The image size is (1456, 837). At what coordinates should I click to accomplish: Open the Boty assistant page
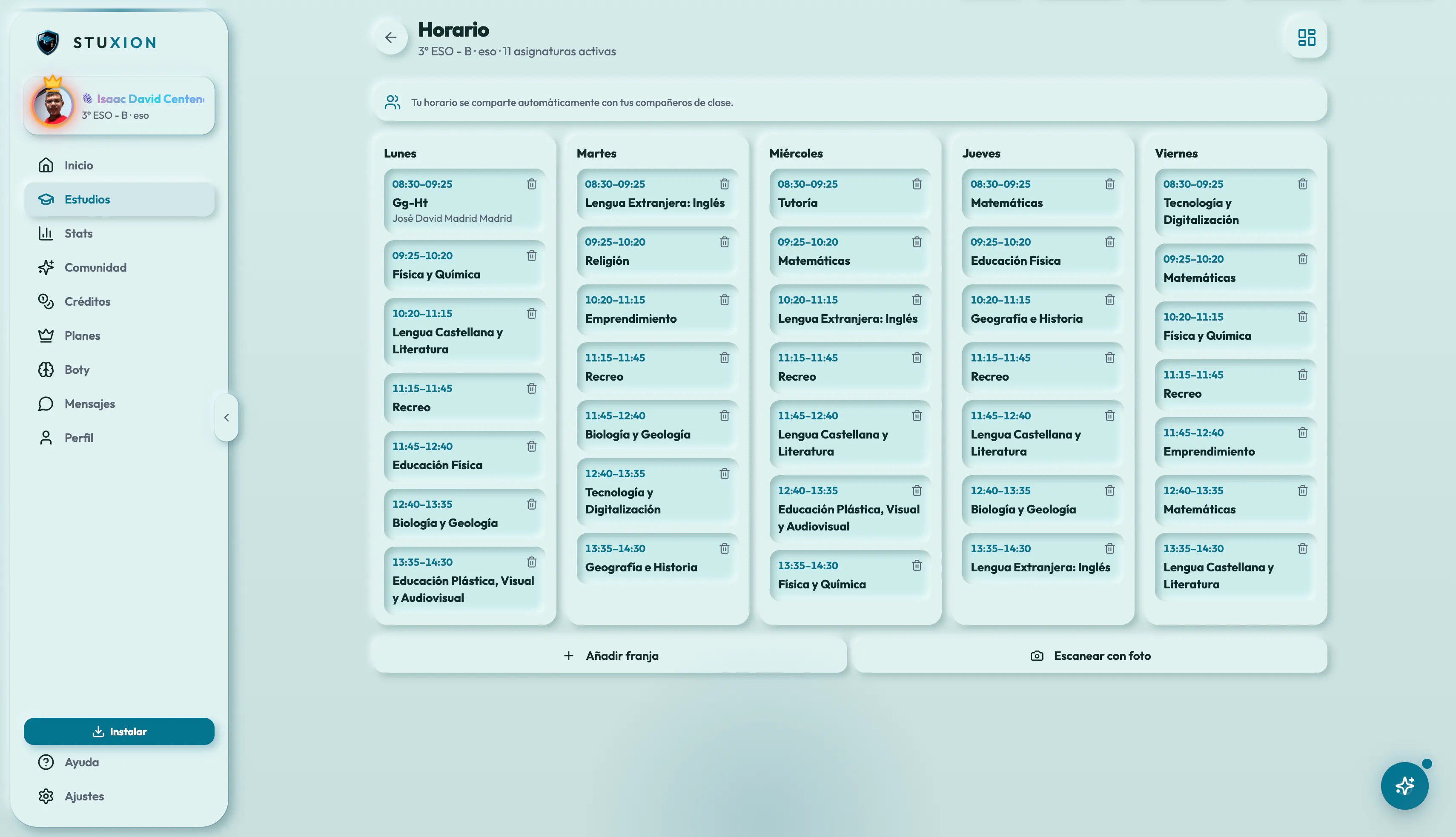119,370
